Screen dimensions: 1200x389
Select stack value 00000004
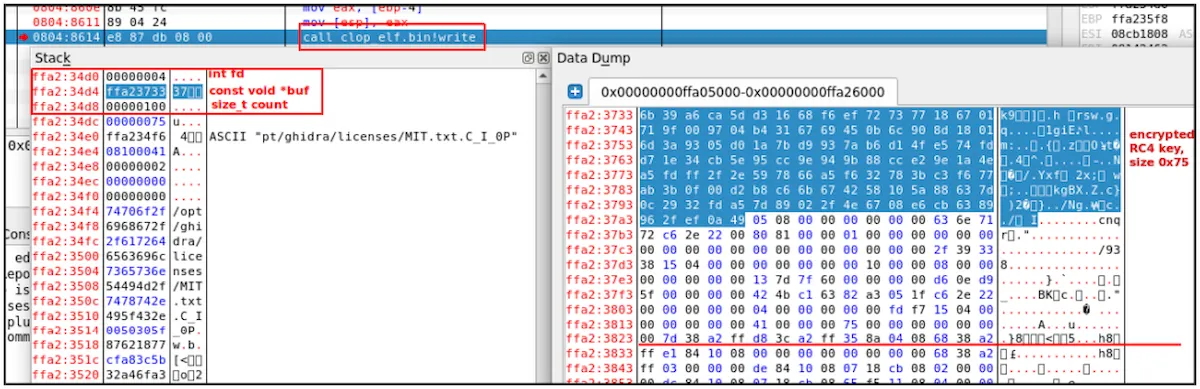pos(136,76)
